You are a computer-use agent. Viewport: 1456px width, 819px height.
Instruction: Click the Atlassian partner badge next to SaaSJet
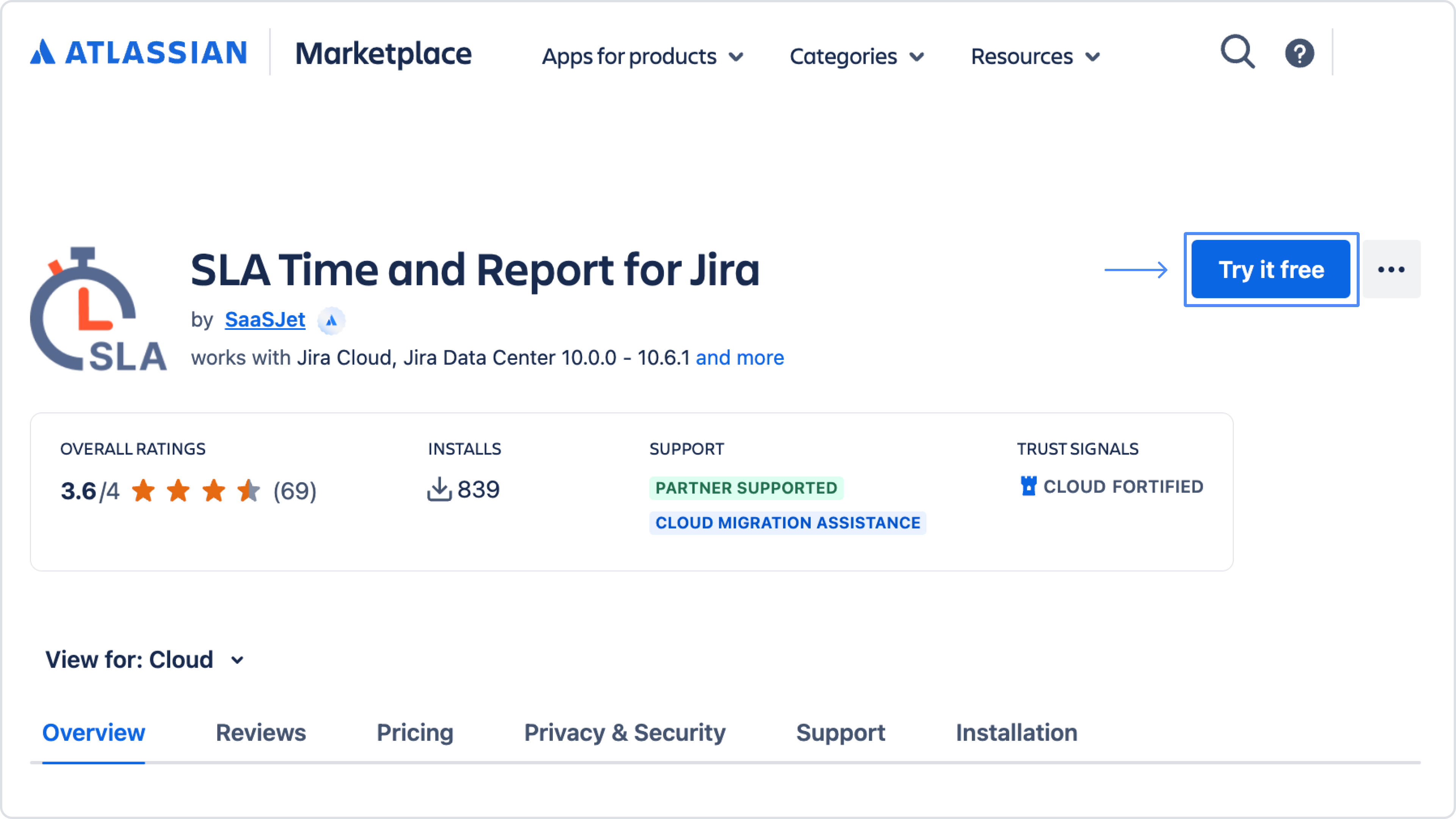pyautogui.click(x=331, y=321)
